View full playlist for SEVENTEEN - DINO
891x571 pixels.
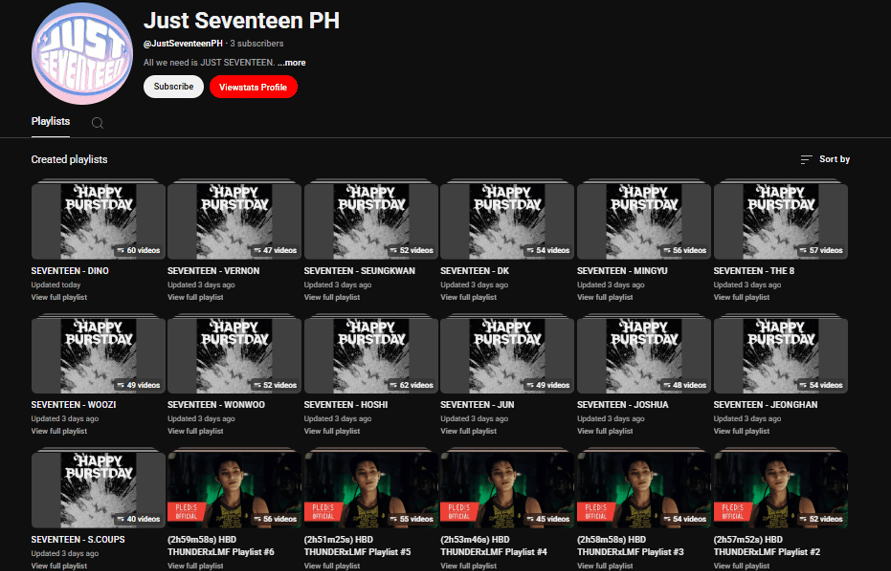(x=59, y=297)
